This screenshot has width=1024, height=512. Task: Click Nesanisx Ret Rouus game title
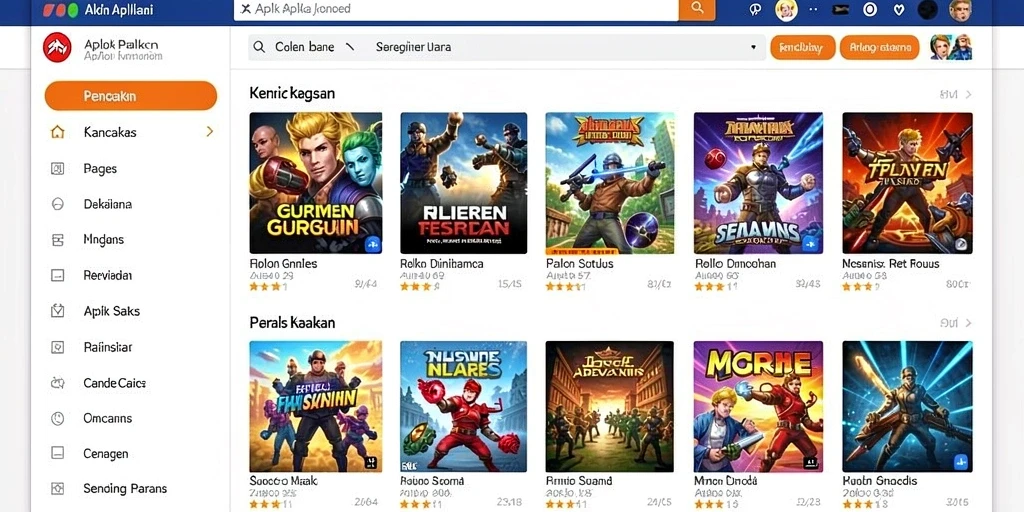pyautogui.click(x=891, y=264)
